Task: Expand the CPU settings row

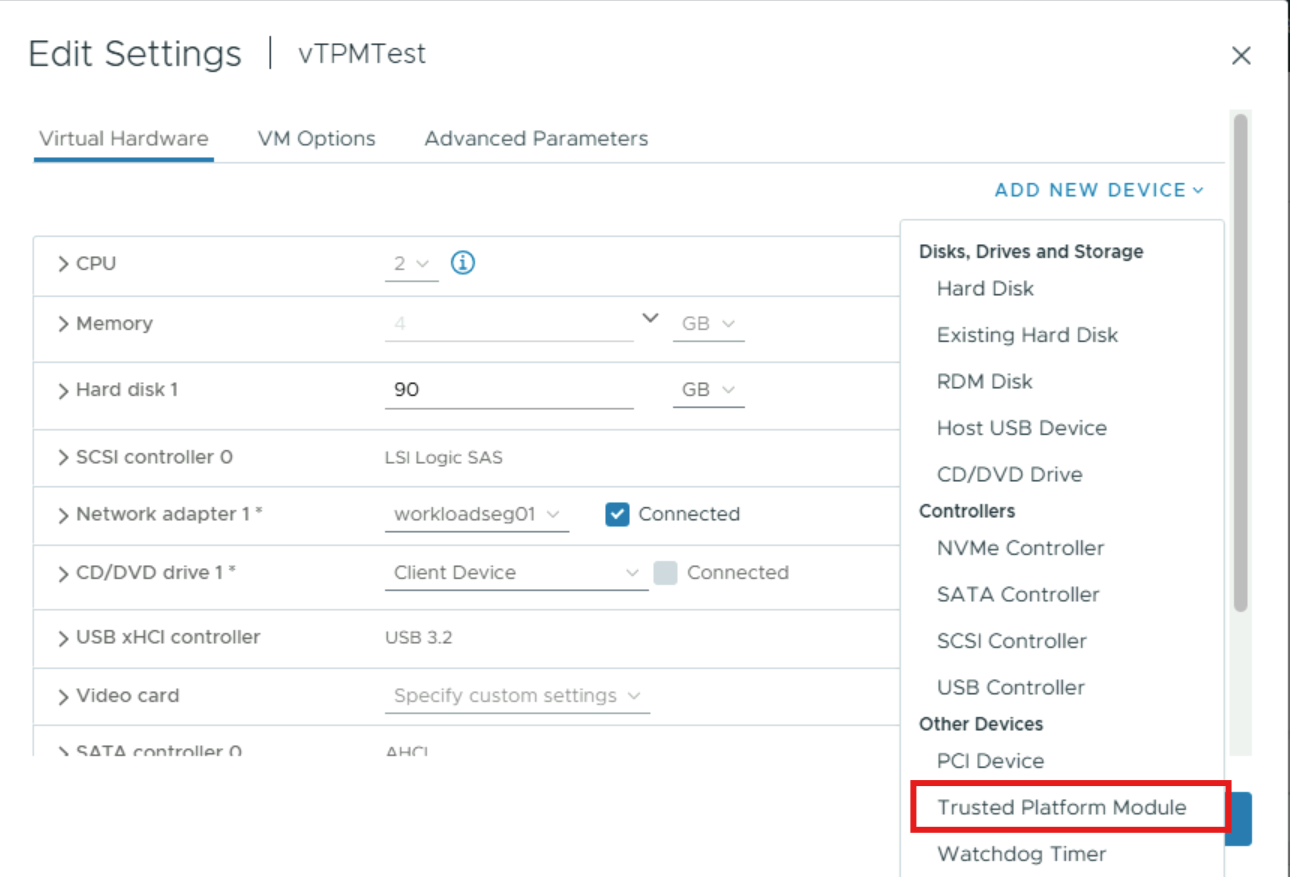Action: [64, 264]
